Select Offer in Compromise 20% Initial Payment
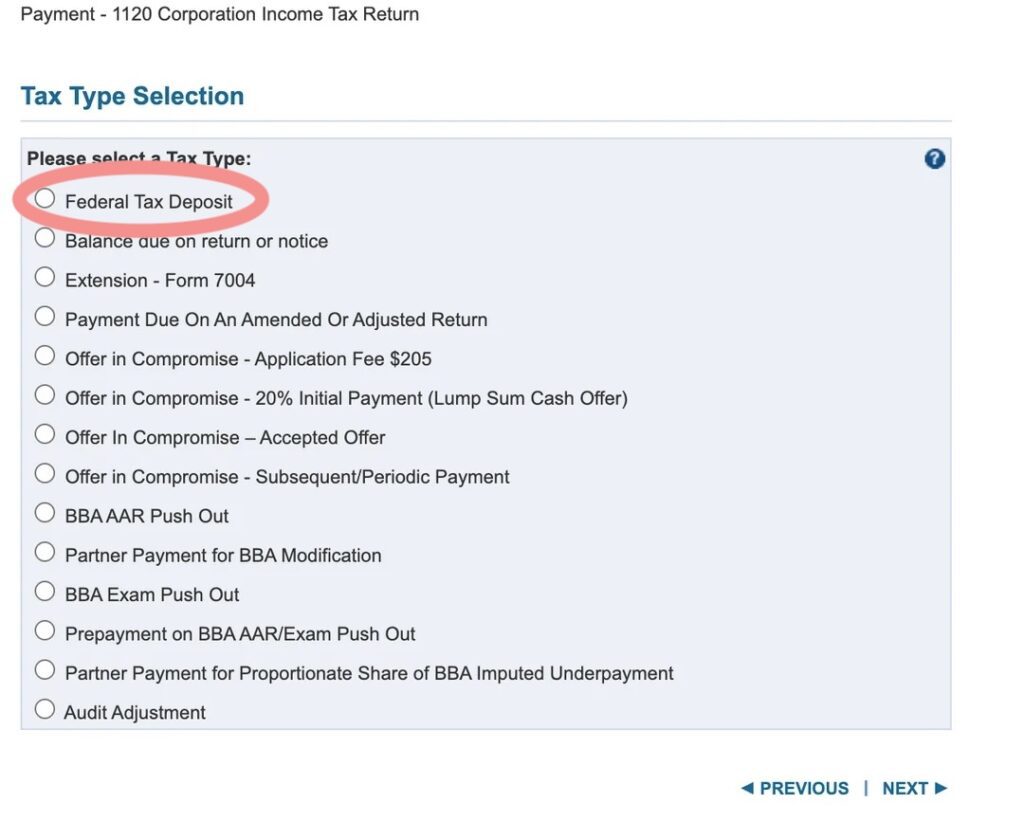1024x822 pixels. [45, 395]
